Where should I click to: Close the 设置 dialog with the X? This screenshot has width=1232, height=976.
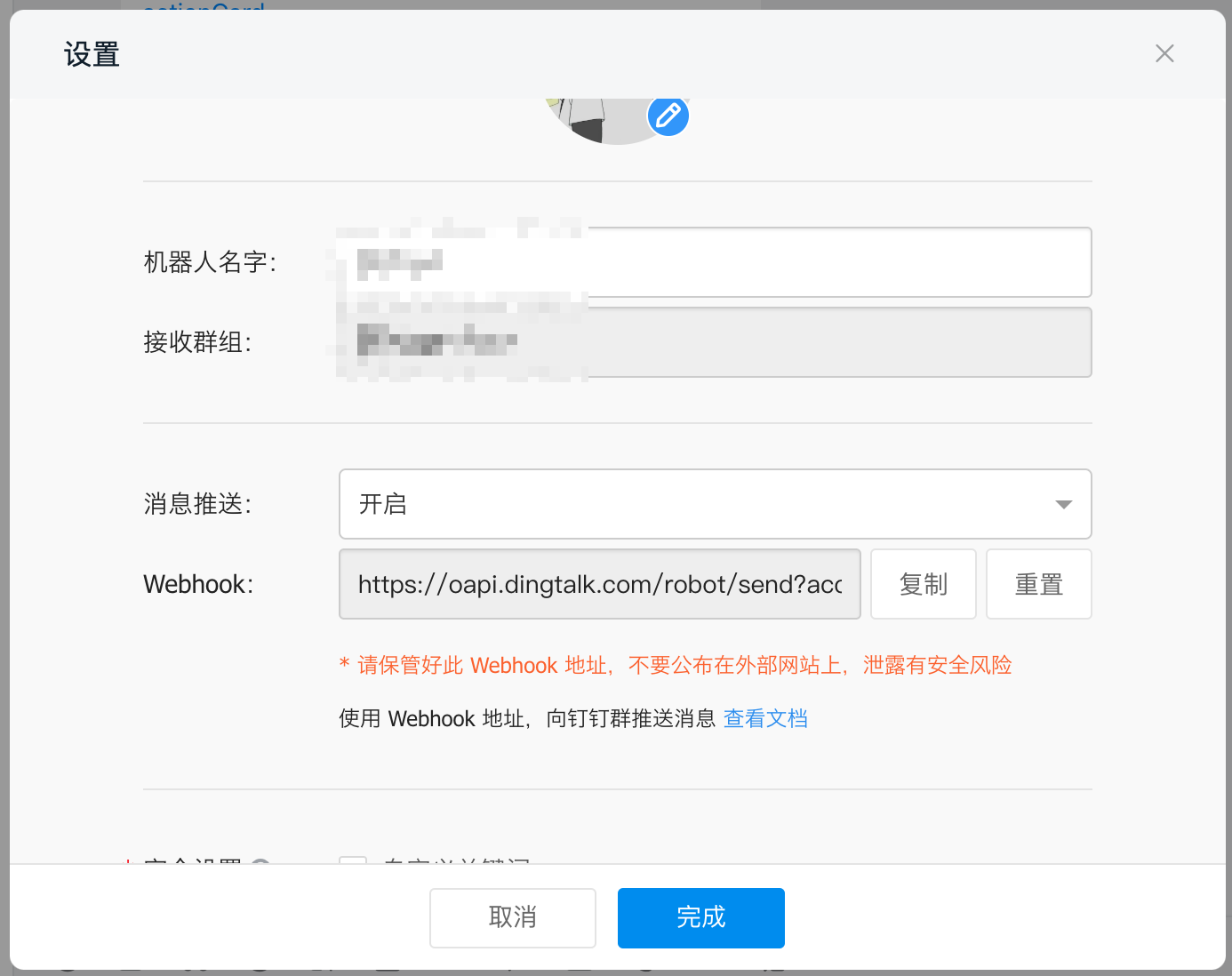[x=1164, y=53]
